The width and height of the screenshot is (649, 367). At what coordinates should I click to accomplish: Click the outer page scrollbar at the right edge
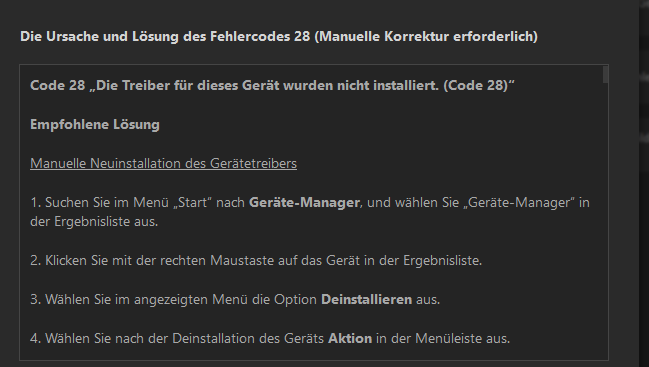(x=643, y=183)
